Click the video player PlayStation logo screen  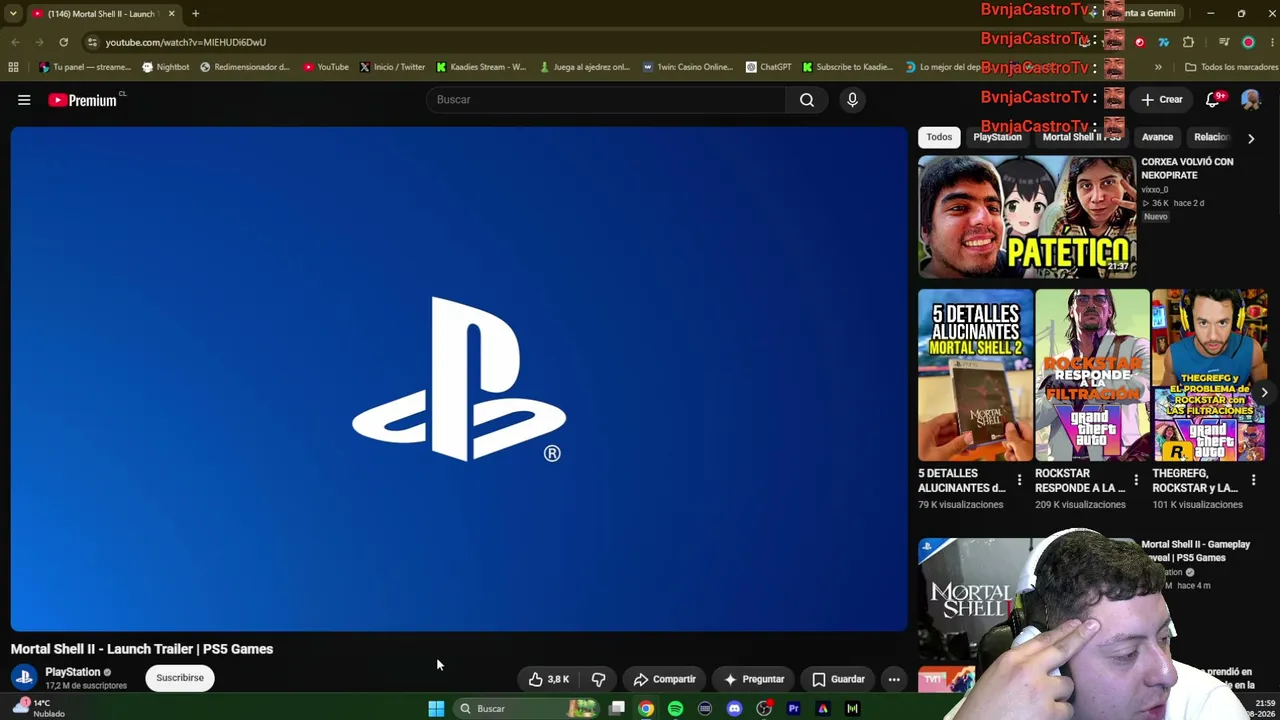(x=459, y=379)
